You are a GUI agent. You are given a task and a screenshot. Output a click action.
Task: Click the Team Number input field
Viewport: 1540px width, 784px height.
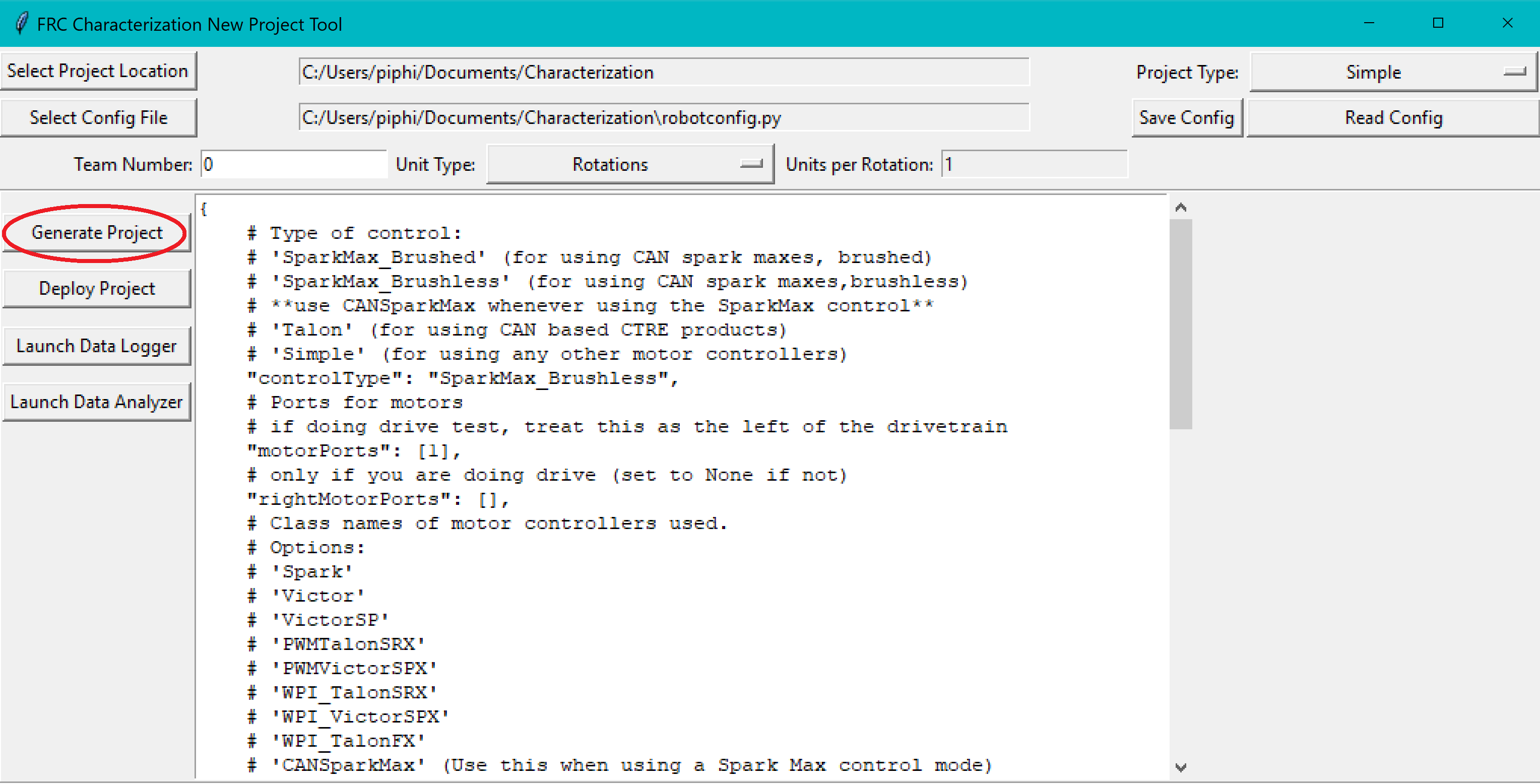294,164
